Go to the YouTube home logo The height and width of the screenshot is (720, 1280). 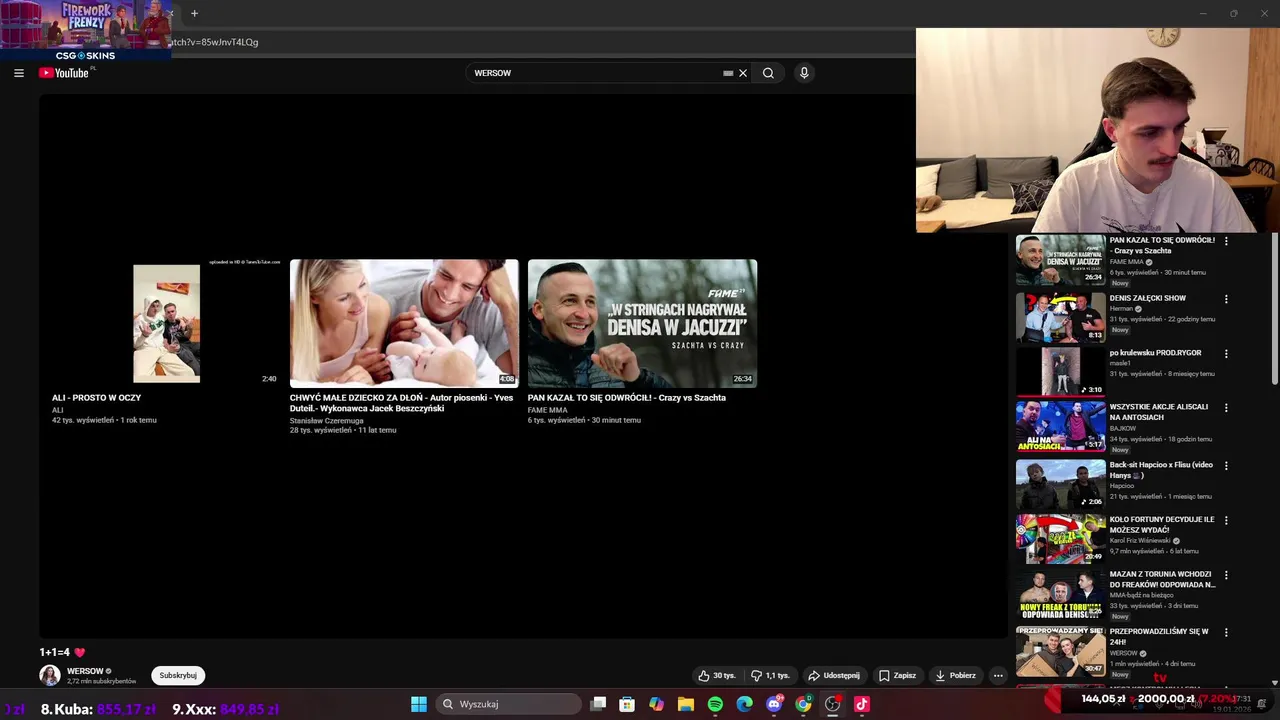pyautogui.click(x=65, y=73)
